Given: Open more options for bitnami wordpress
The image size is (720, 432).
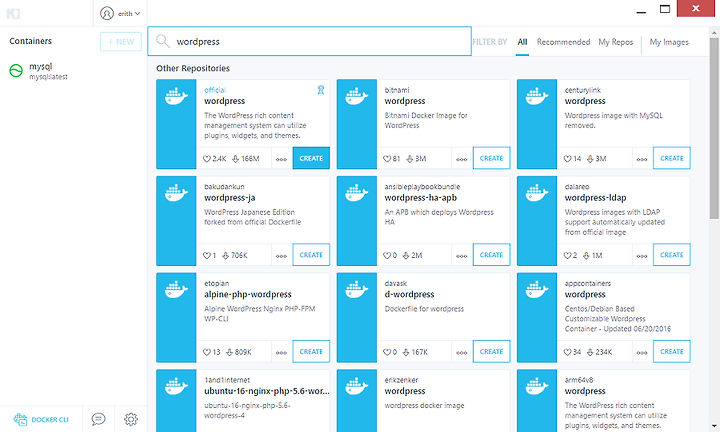Looking at the screenshot, I should (x=461, y=159).
